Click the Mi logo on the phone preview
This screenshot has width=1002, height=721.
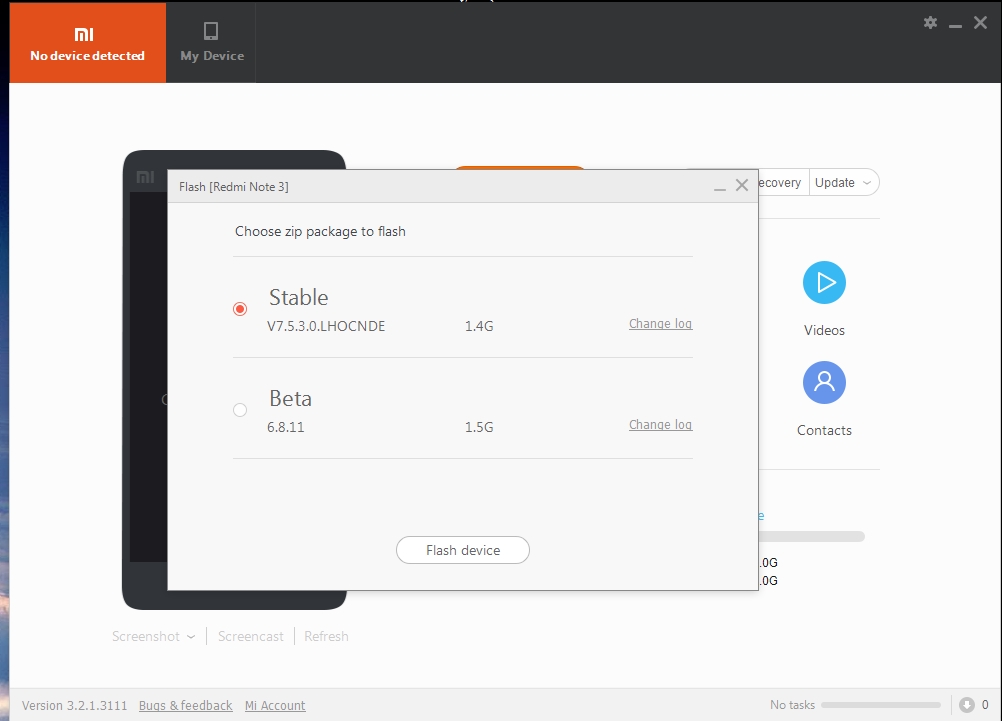click(146, 177)
